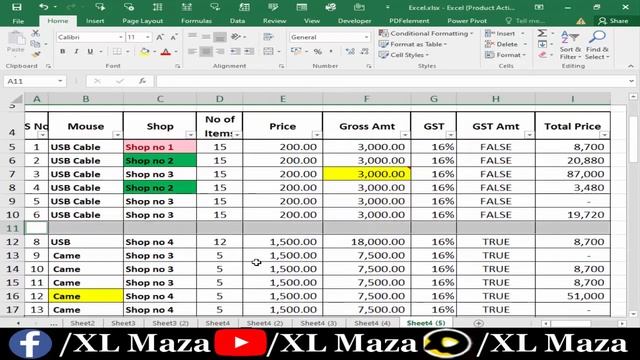Open the Price column filter dropdown
The width and height of the screenshot is (640, 360).
tap(317, 135)
